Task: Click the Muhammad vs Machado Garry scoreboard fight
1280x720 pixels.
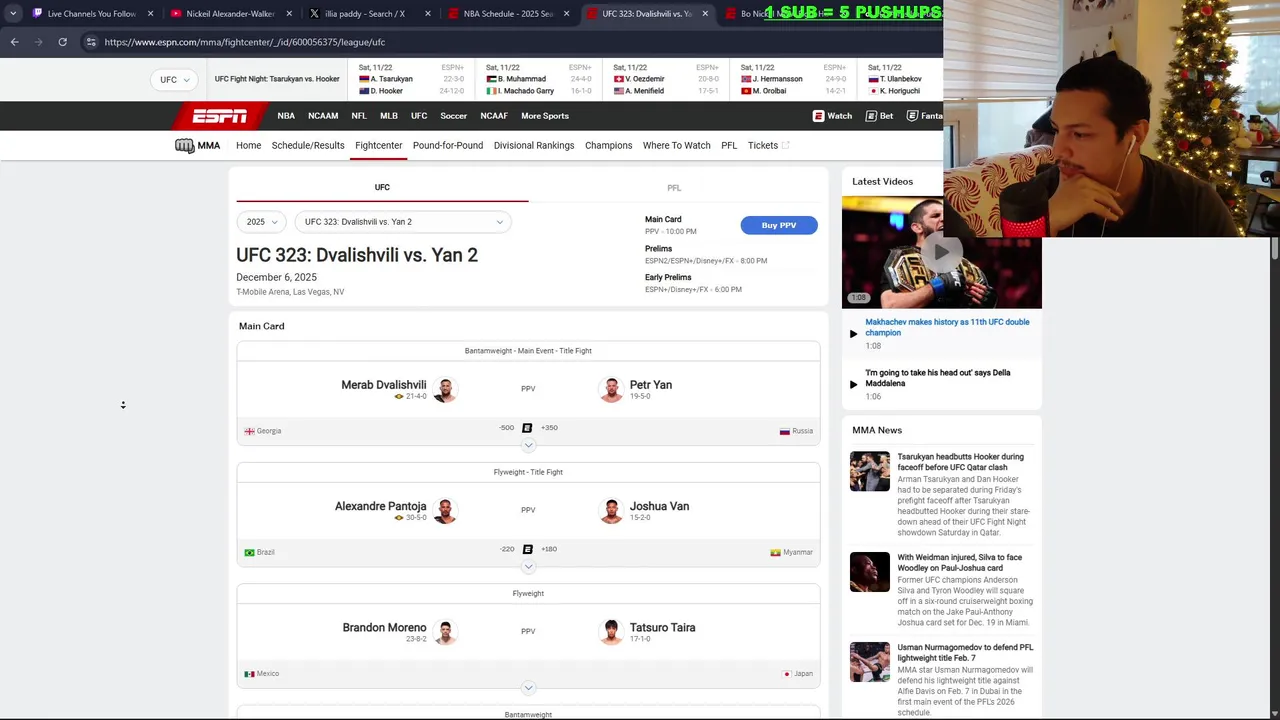Action: (538, 80)
